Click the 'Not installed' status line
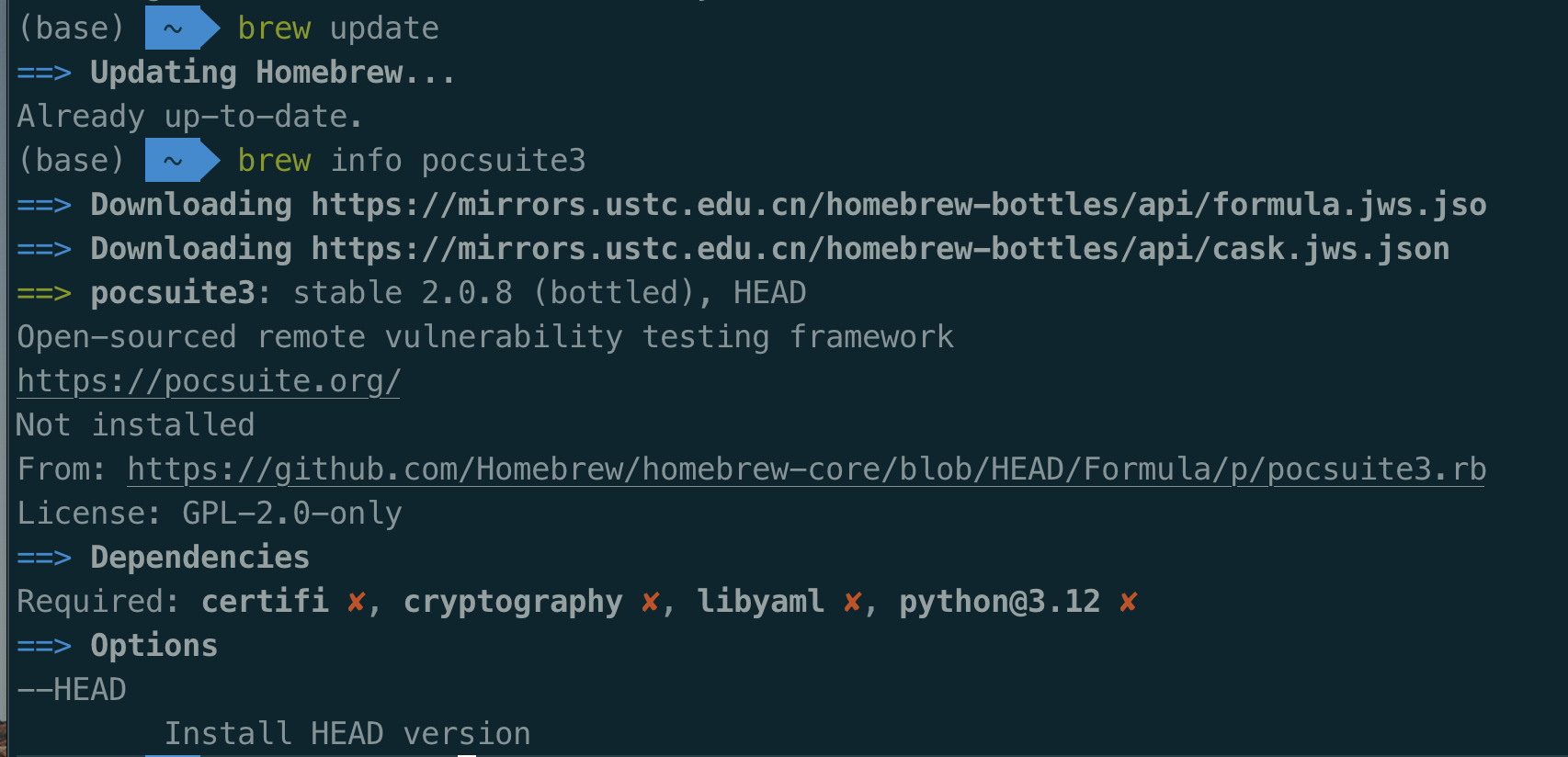The height and width of the screenshot is (757, 1568). pos(135,425)
